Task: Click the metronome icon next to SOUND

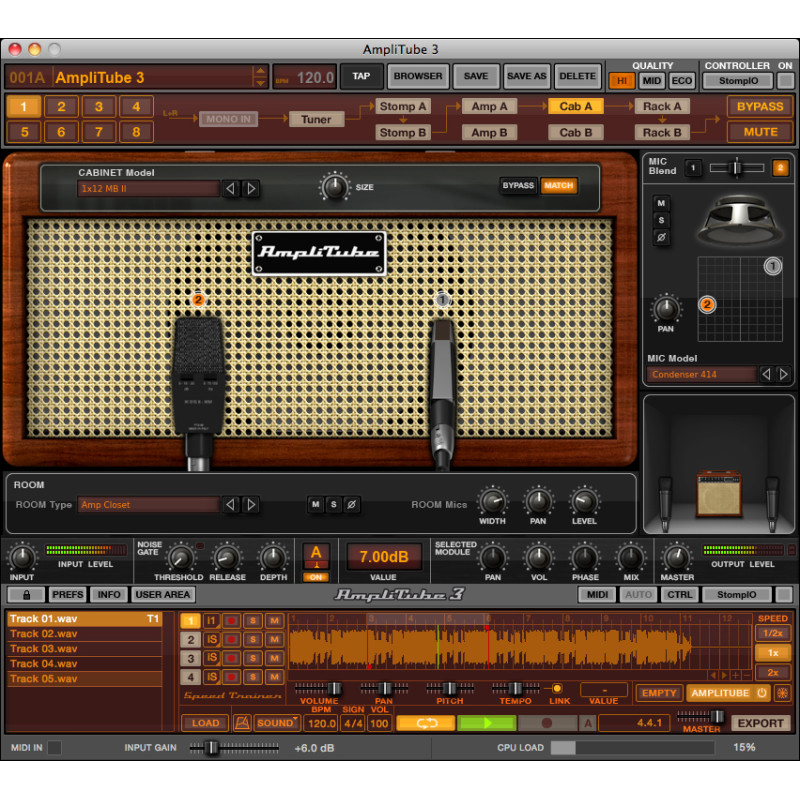Action: tap(242, 723)
